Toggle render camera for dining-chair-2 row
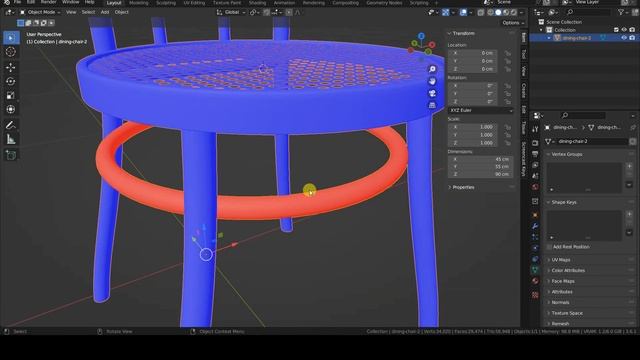 pos(632,38)
